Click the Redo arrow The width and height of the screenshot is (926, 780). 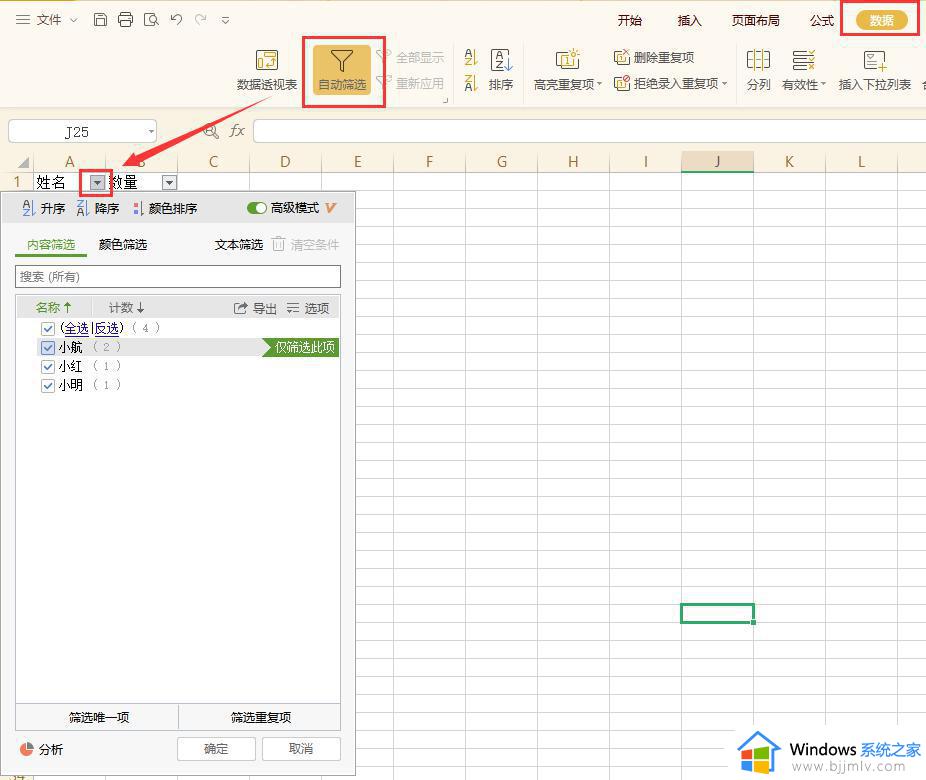coord(201,19)
